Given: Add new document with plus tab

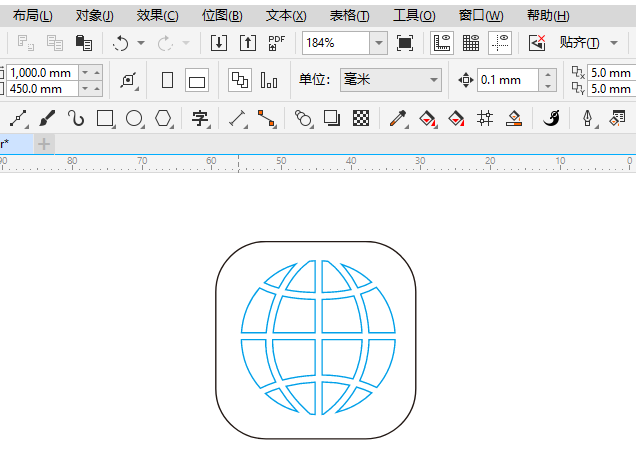Looking at the screenshot, I should (44, 144).
